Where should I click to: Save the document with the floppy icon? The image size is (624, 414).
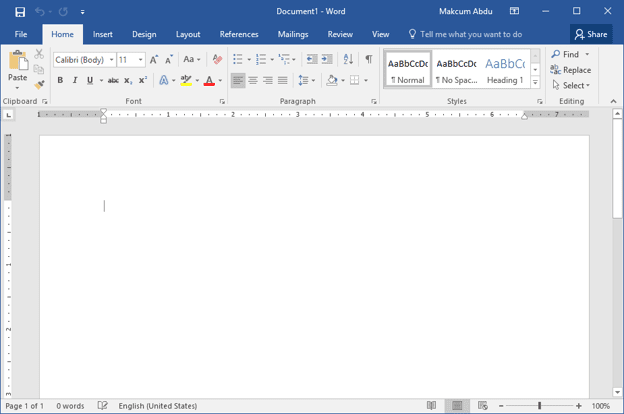point(20,12)
